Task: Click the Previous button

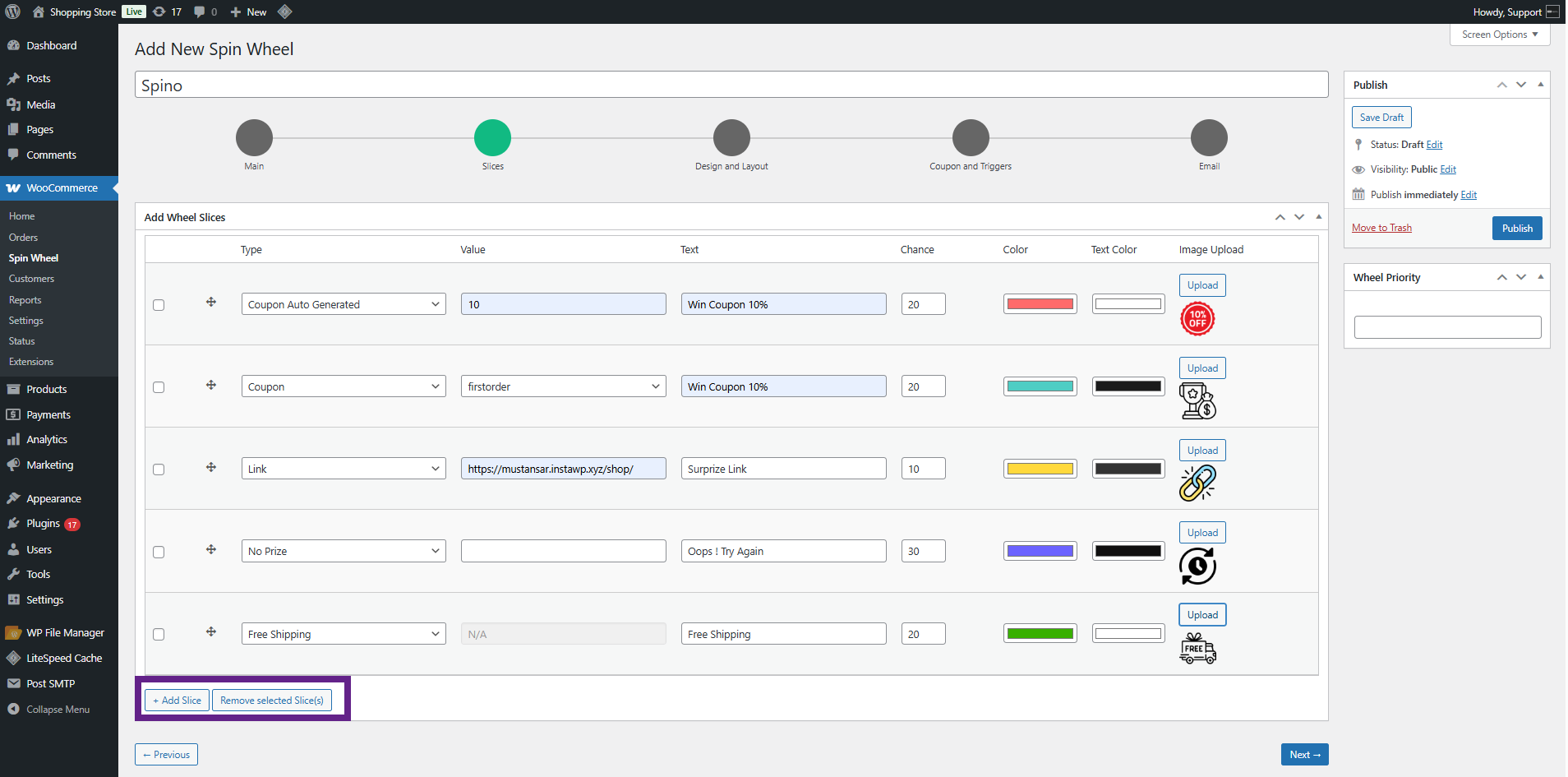Action: (166, 754)
